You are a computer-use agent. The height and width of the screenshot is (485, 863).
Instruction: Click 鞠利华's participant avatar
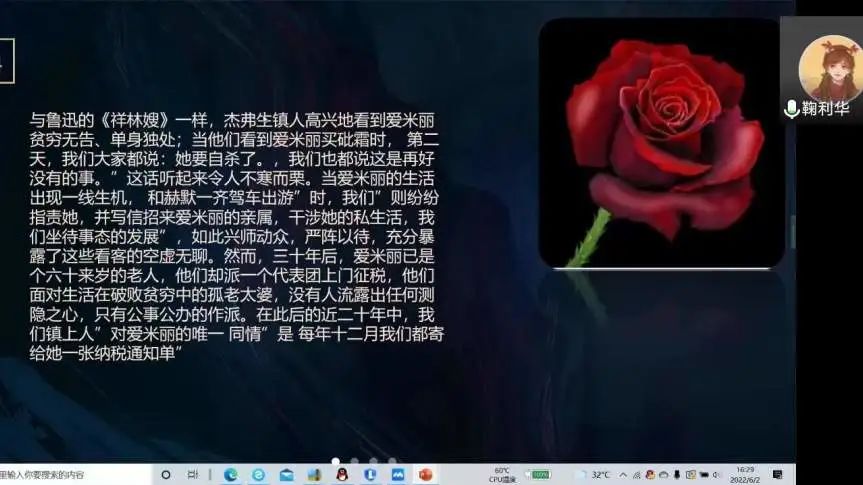click(x=829, y=67)
